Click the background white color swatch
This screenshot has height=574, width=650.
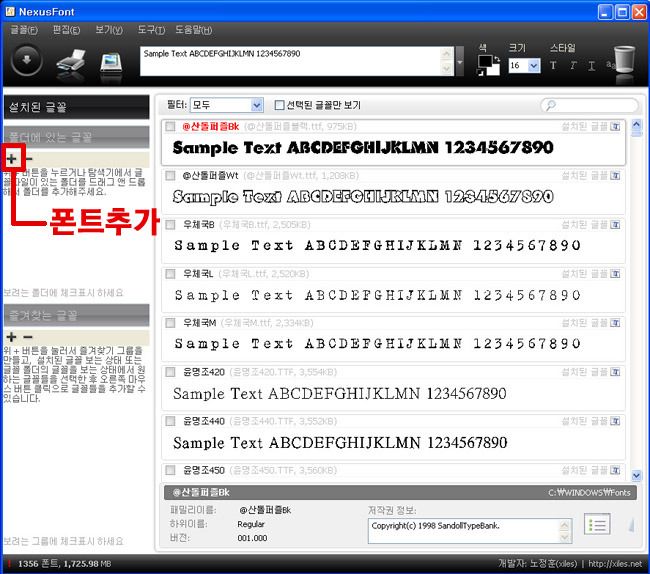(x=493, y=70)
